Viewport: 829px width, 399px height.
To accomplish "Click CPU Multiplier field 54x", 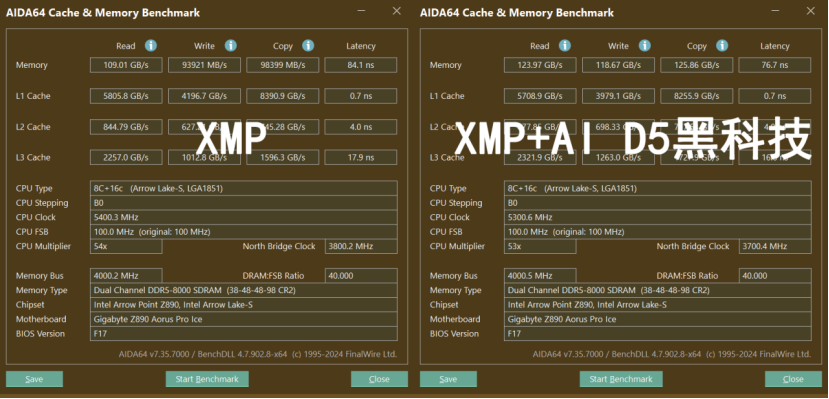I will [126, 246].
